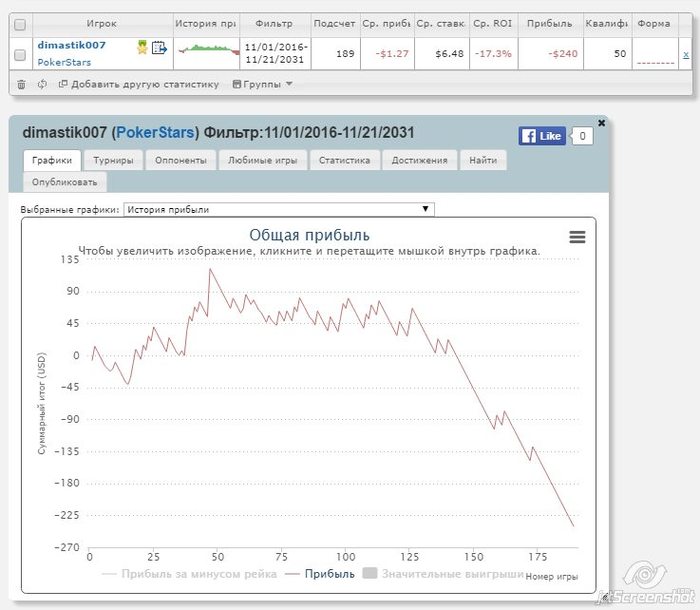Switch to the Статистика tab
This screenshot has height=610, width=700.
tap(344, 160)
